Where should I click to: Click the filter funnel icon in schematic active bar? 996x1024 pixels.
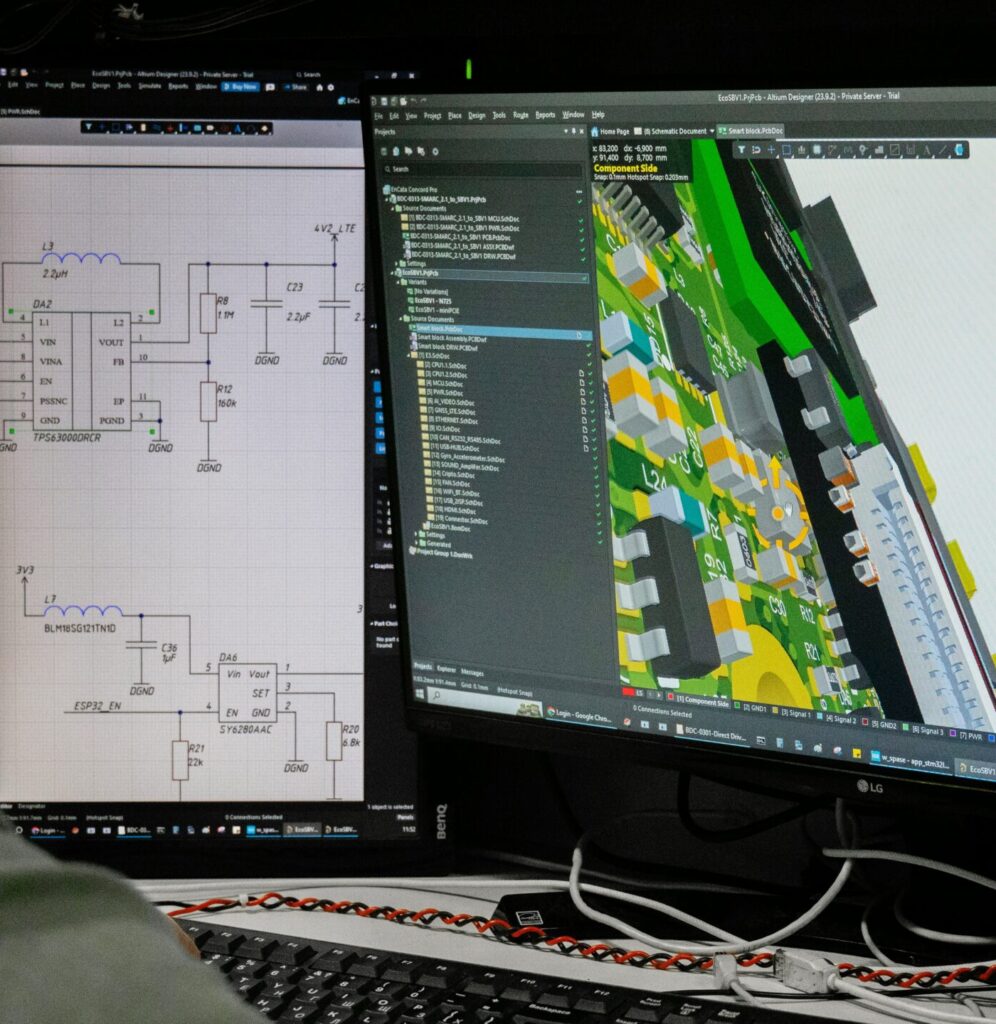(x=88, y=127)
